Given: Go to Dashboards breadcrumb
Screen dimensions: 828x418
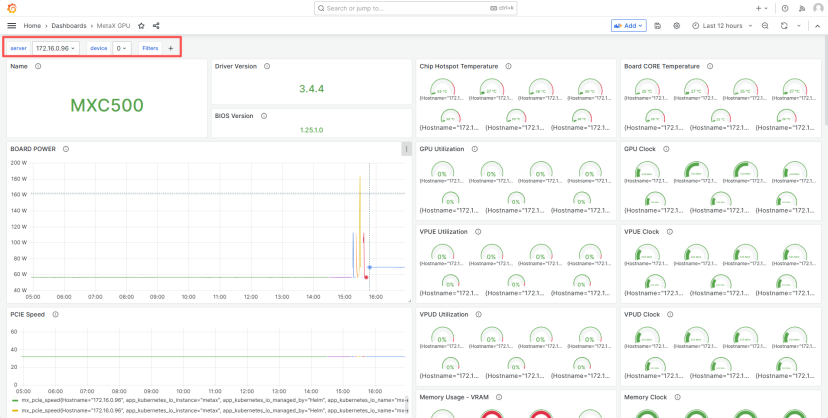Looking at the screenshot, I should (x=69, y=25).
